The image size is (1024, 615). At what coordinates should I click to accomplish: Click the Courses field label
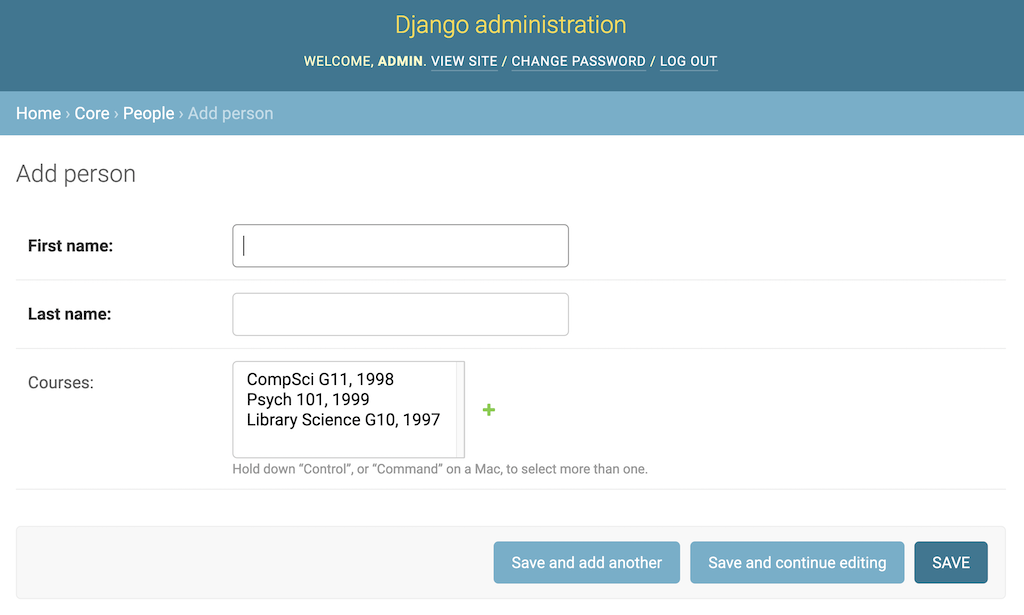point(61,382)
